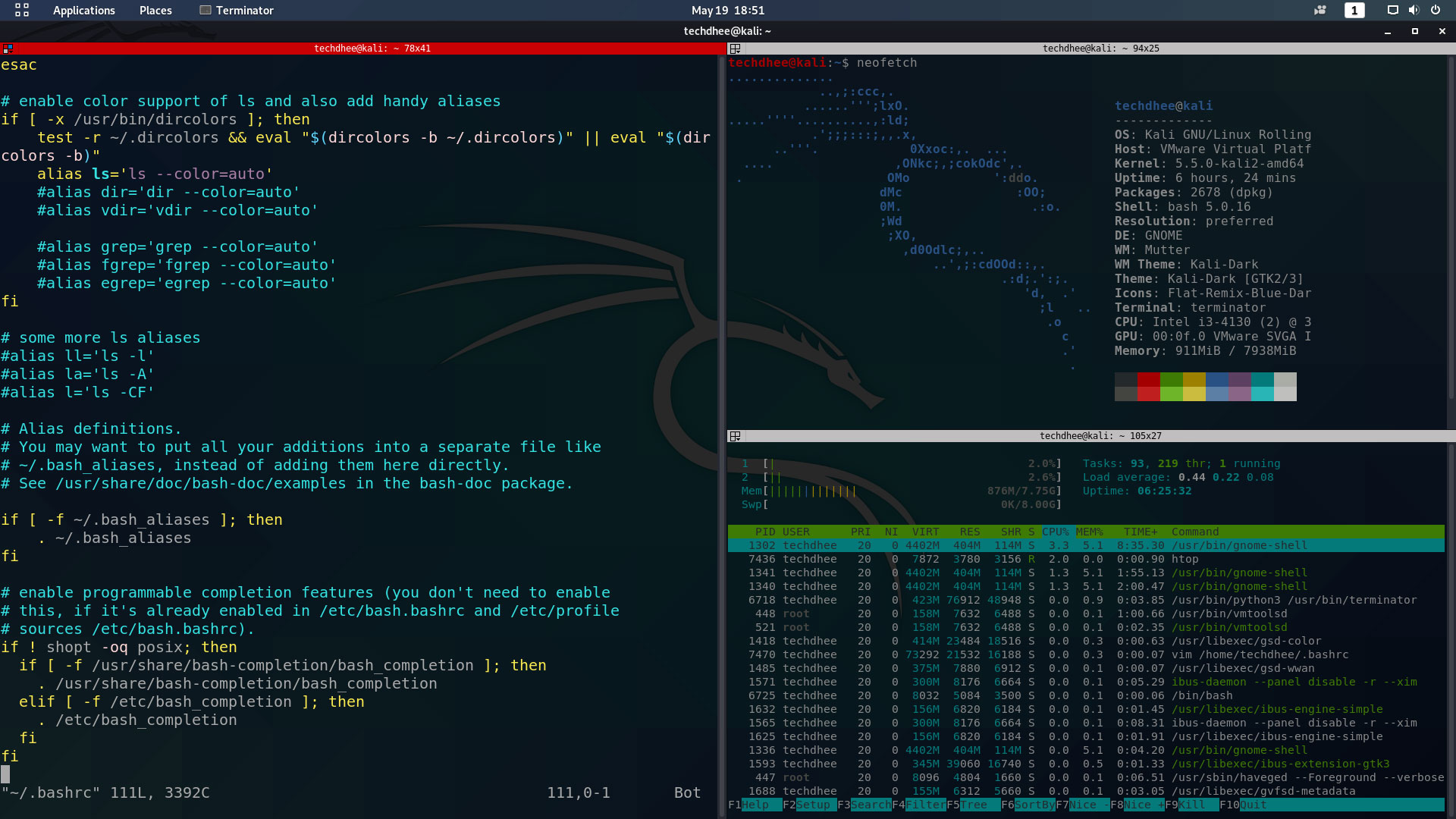Open the grouping menu on the htop terminal pane

pos(736,436)
